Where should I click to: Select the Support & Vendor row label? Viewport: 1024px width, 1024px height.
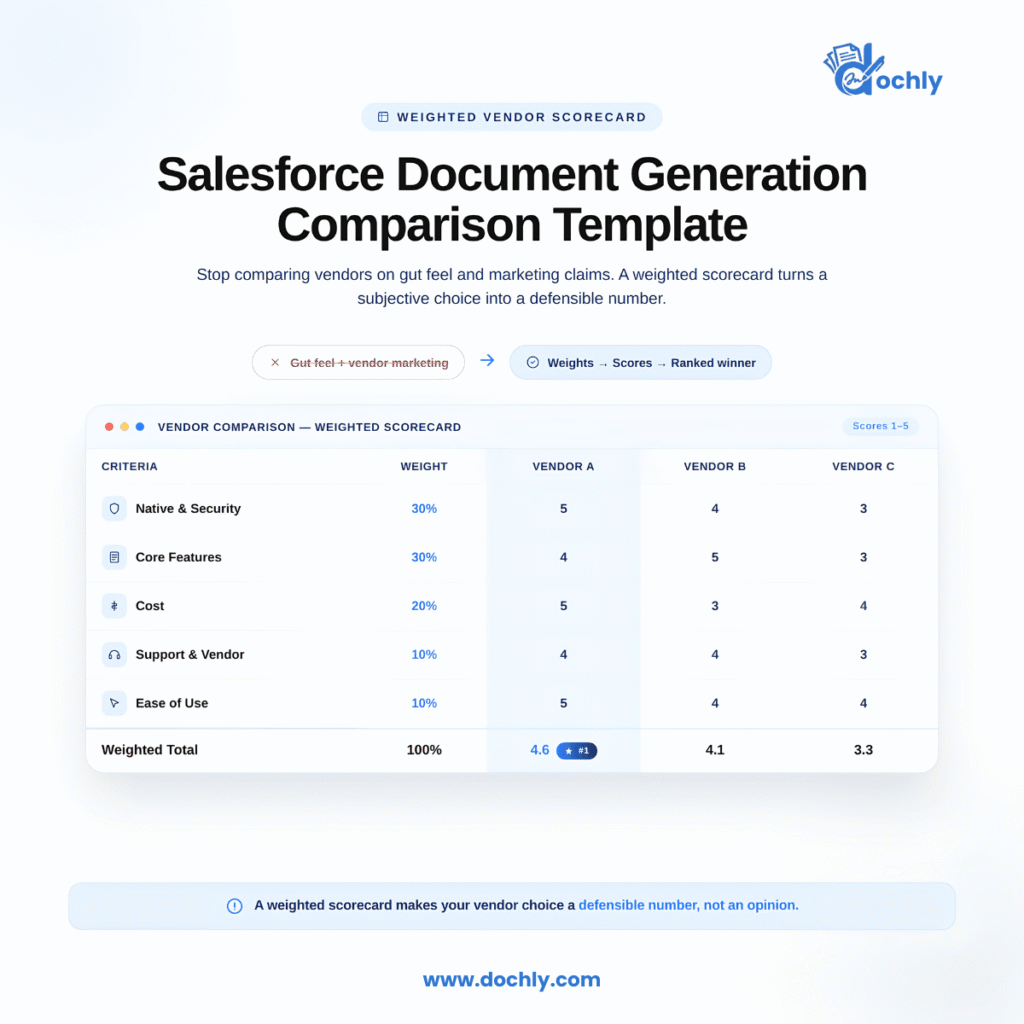click(x=190, y=654)
